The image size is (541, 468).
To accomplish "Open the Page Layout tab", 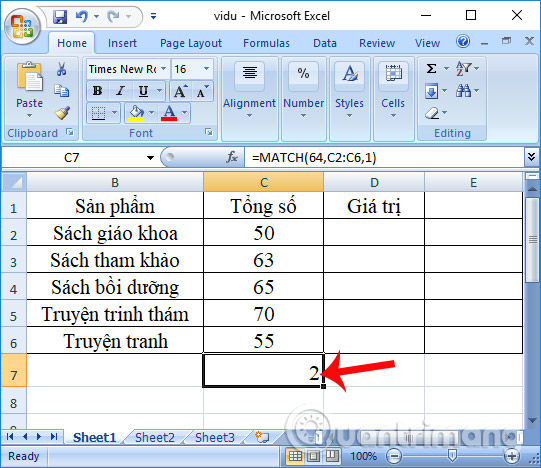I will pyautogui.click(x=191, y=43).
